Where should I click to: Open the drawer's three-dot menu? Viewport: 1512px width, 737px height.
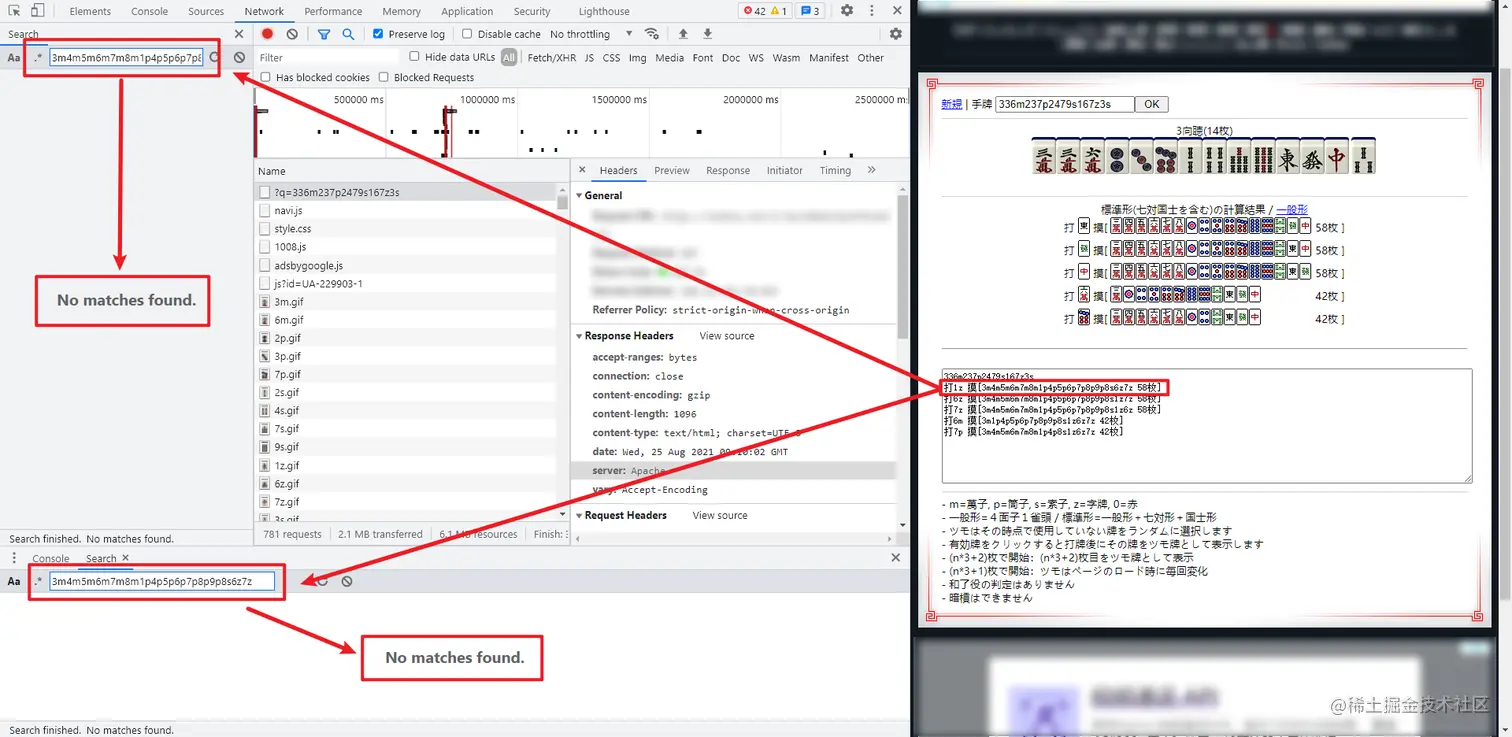14,558
